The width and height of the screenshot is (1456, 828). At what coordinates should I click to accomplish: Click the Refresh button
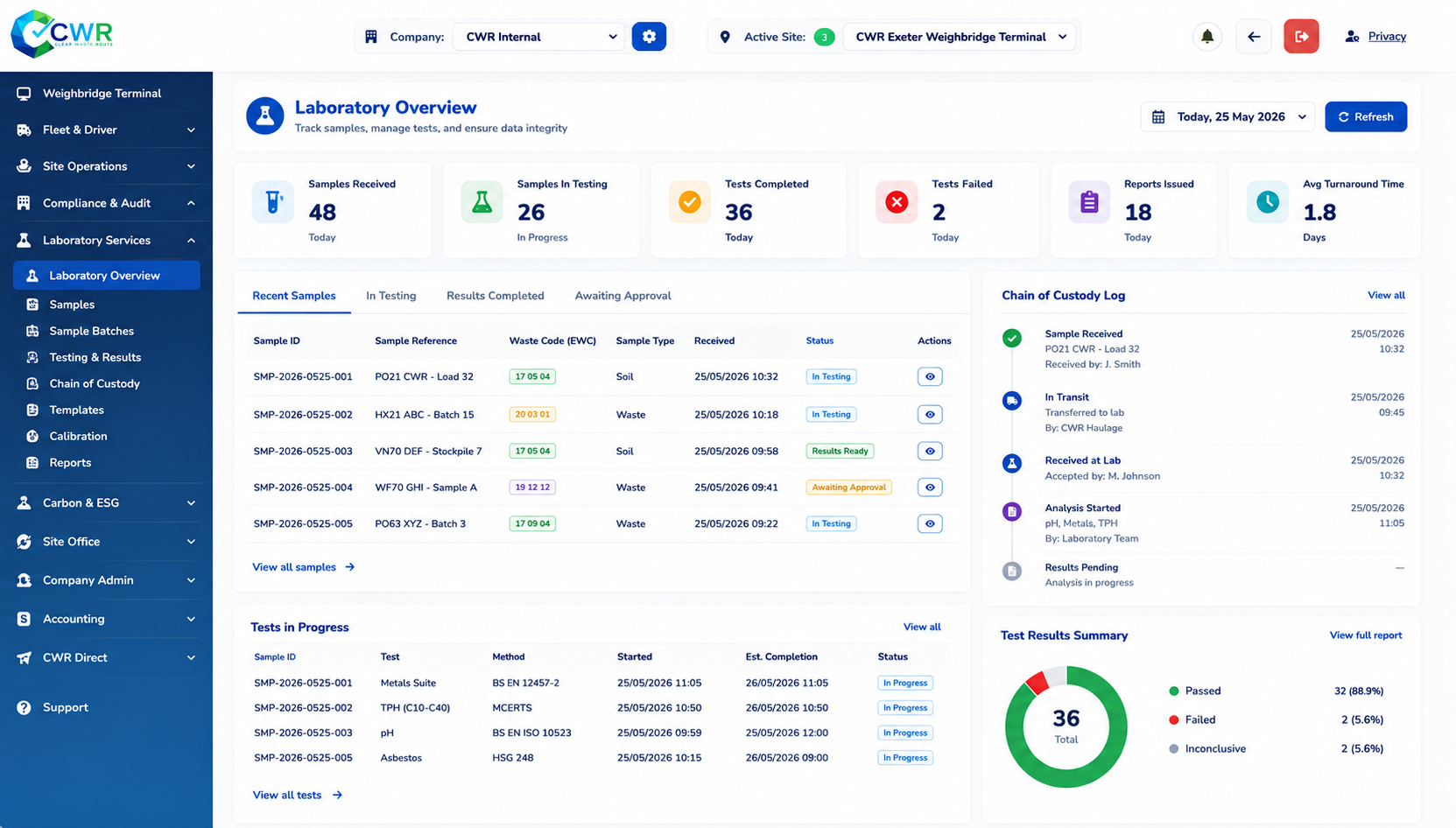[x=1366, y=116]
